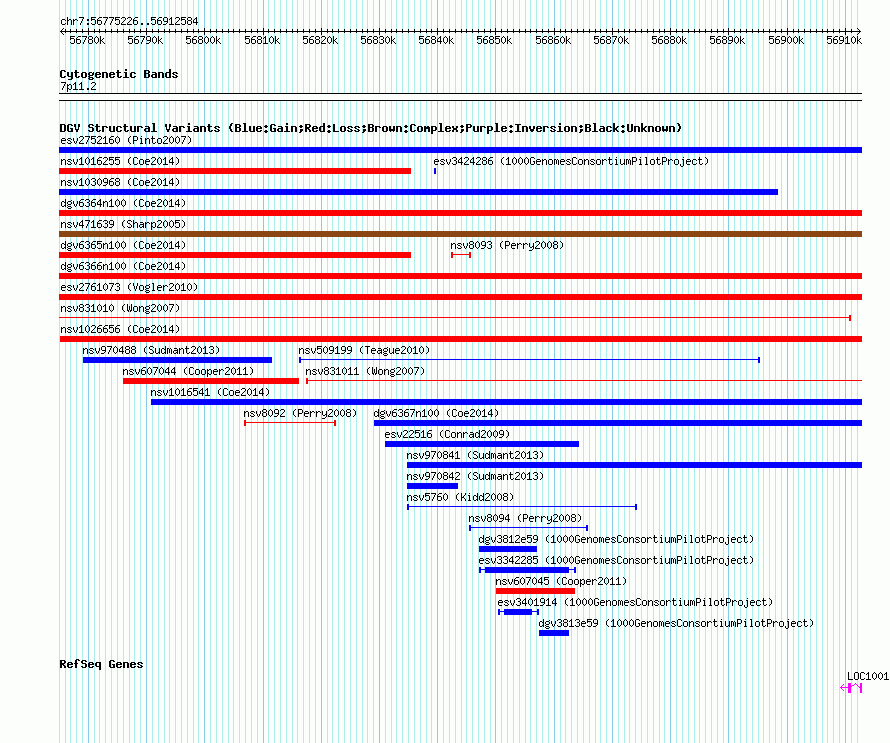
Task: Click the 56780k ruler tick label
Action: pyautogui.click(x=87, y=40)
